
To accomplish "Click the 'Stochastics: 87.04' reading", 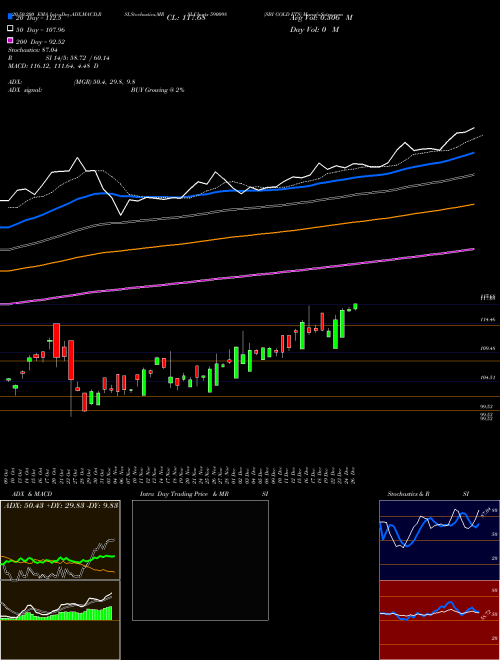I will point(33,50).
